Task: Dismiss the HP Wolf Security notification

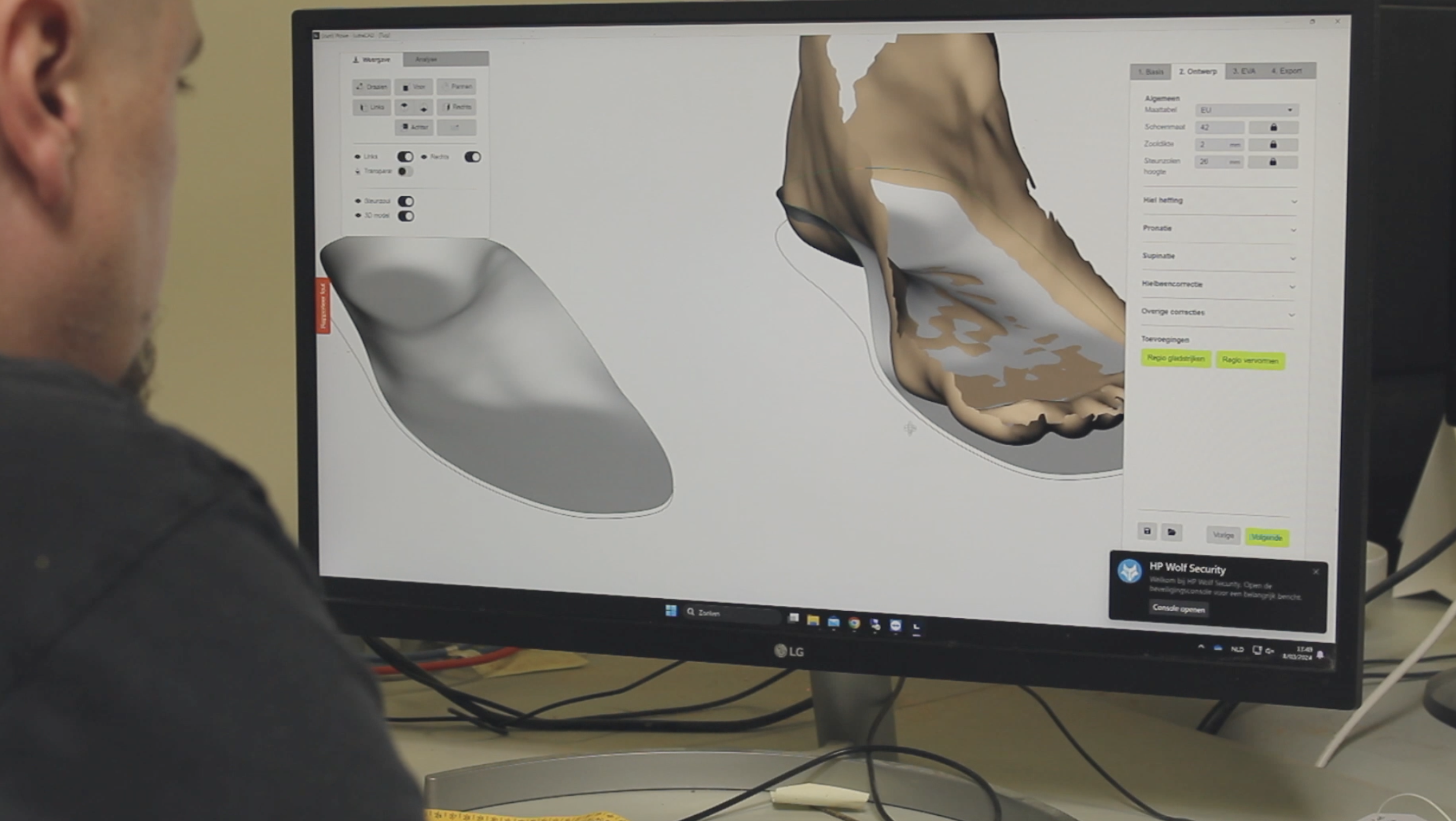Action: [1316, 572]
